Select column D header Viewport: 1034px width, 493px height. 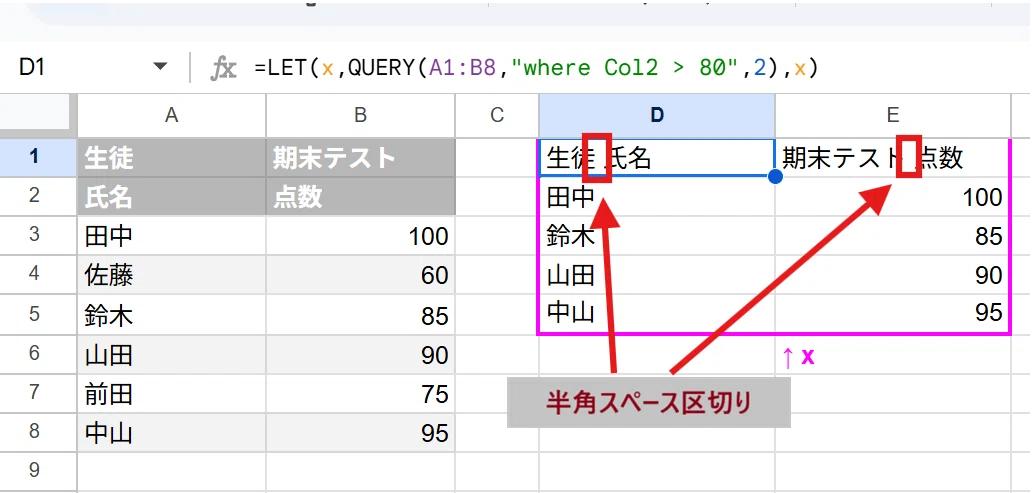pyautogui.click(x=657, y=115)
